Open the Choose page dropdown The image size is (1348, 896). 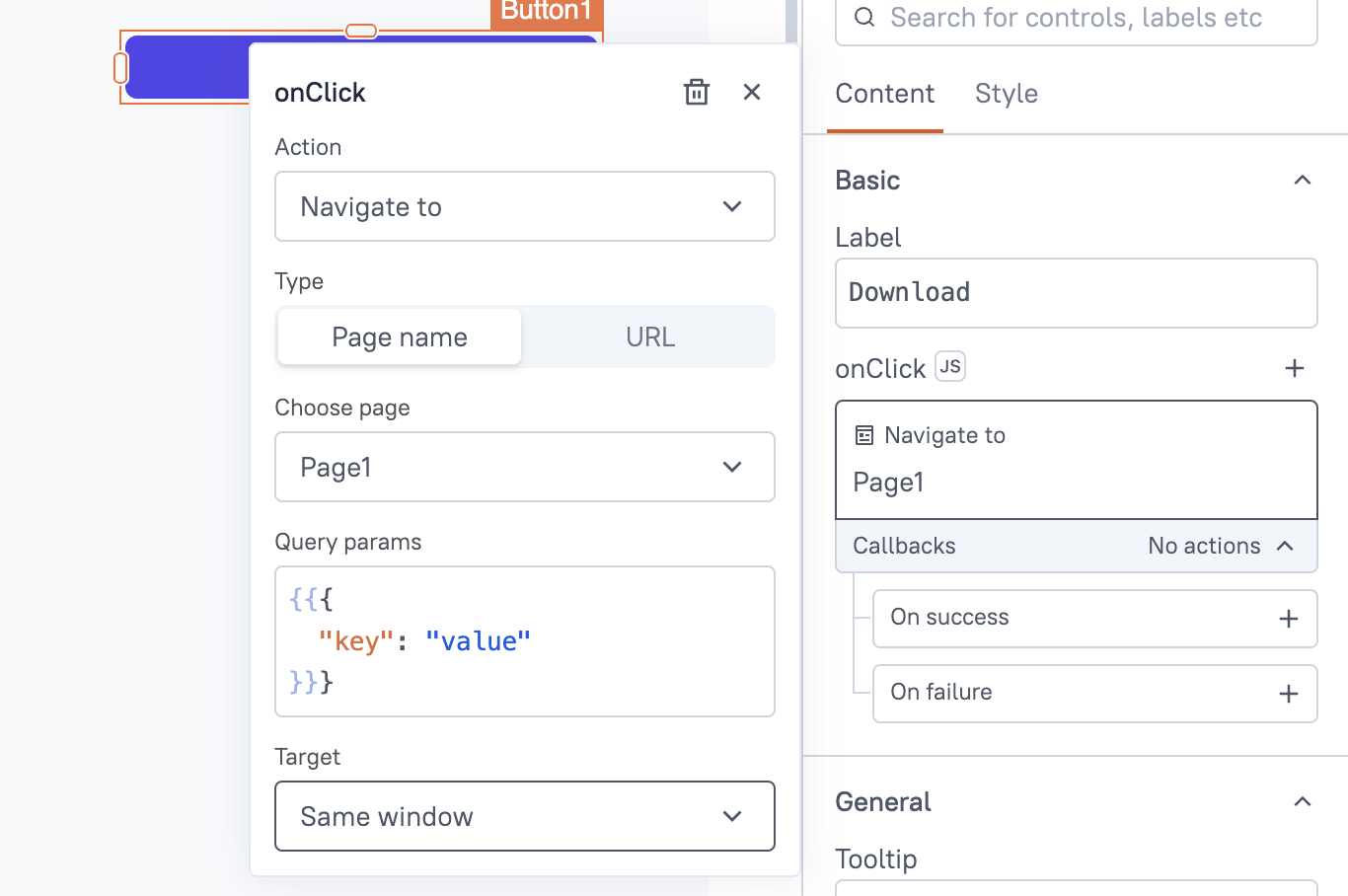tap(525, 467)
